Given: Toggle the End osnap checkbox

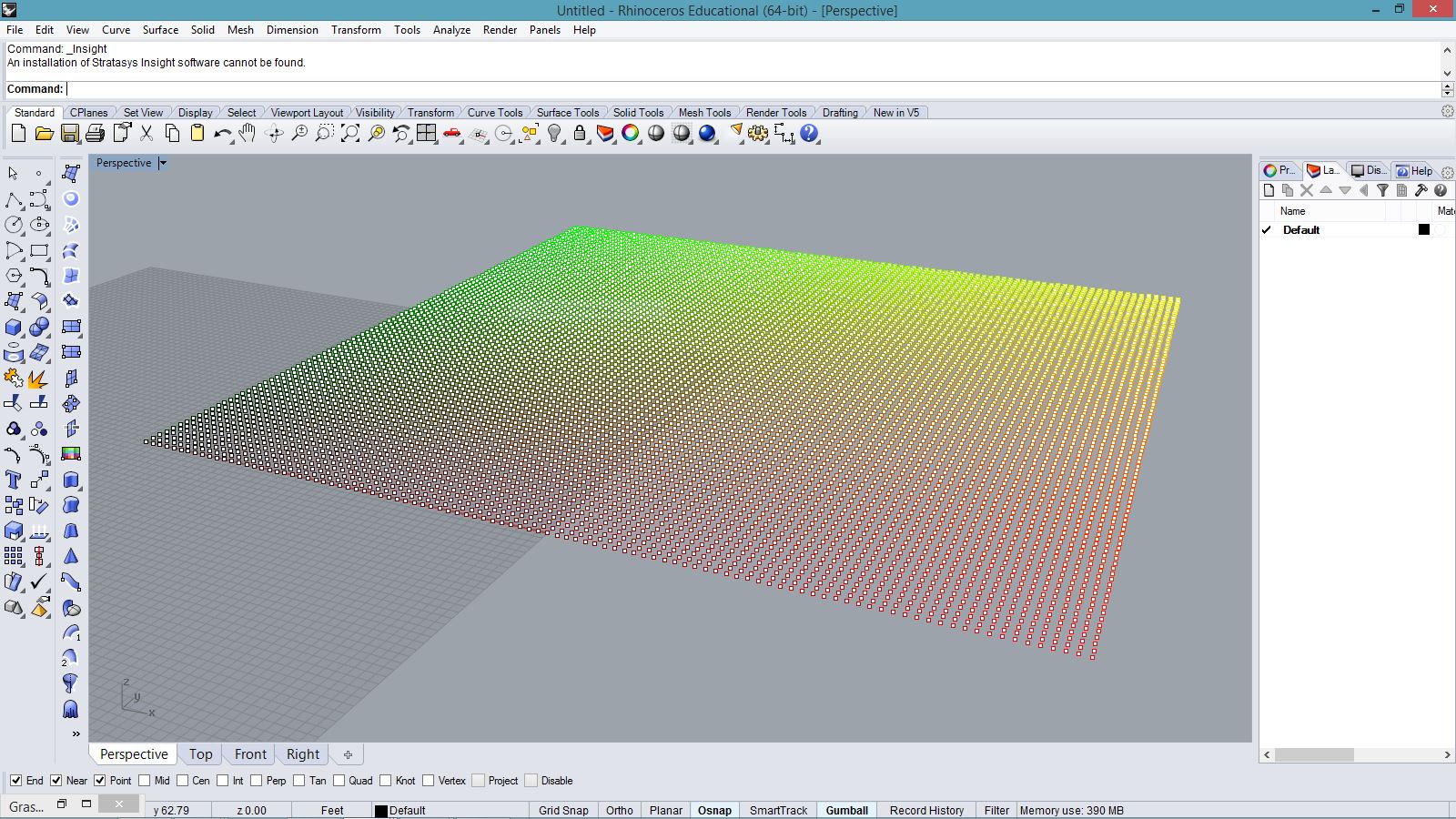Looking at the screenshot, I should coord(16,781).
